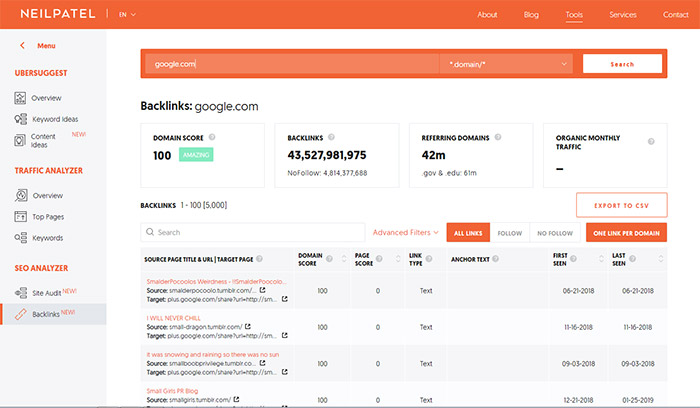Sort by First Seen column arrows
This screenshot has height=408, width=700.
(x=601, y=259)
